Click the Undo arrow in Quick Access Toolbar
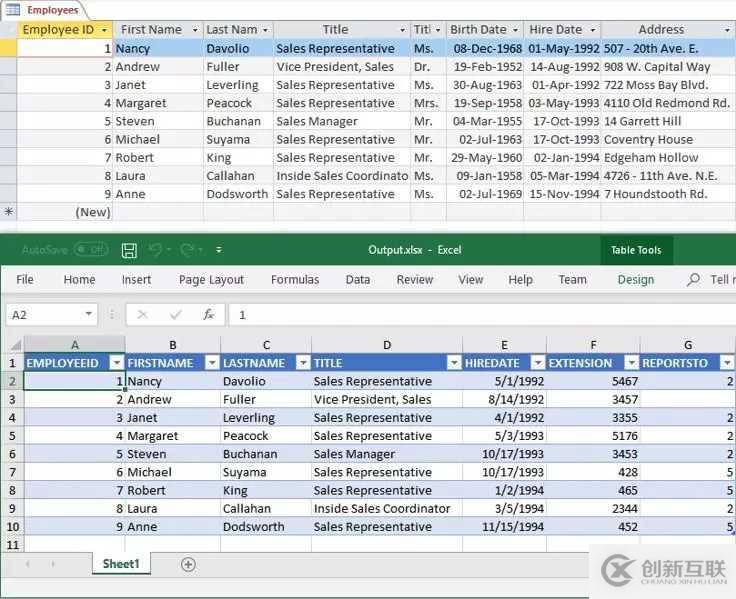Screen dimensions: 736x599 [x=155, y=250]
